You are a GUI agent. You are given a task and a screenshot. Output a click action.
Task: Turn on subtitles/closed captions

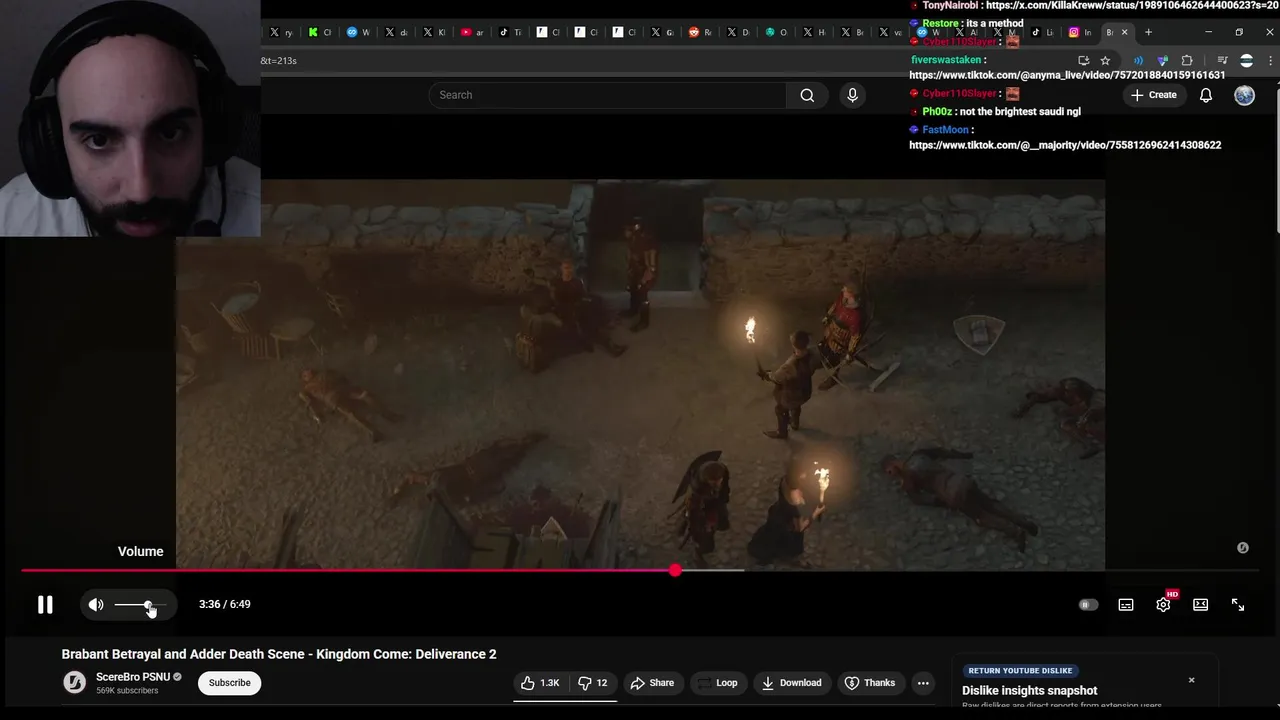(1126, 605)
